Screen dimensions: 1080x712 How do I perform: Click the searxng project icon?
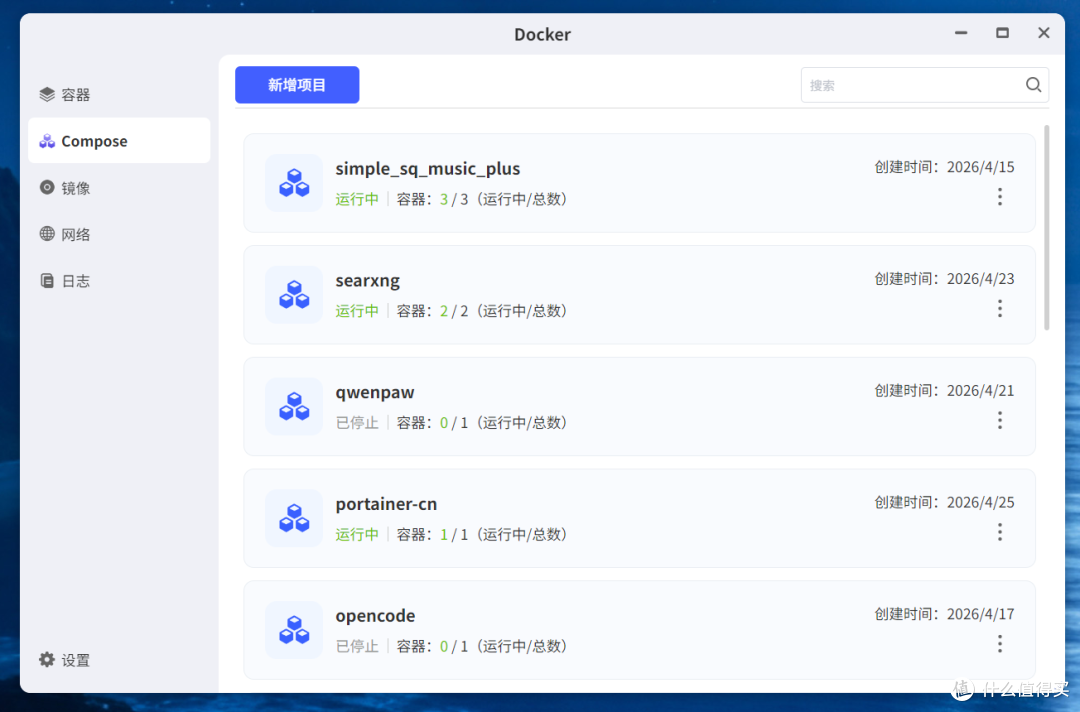[x=294, y=295]
